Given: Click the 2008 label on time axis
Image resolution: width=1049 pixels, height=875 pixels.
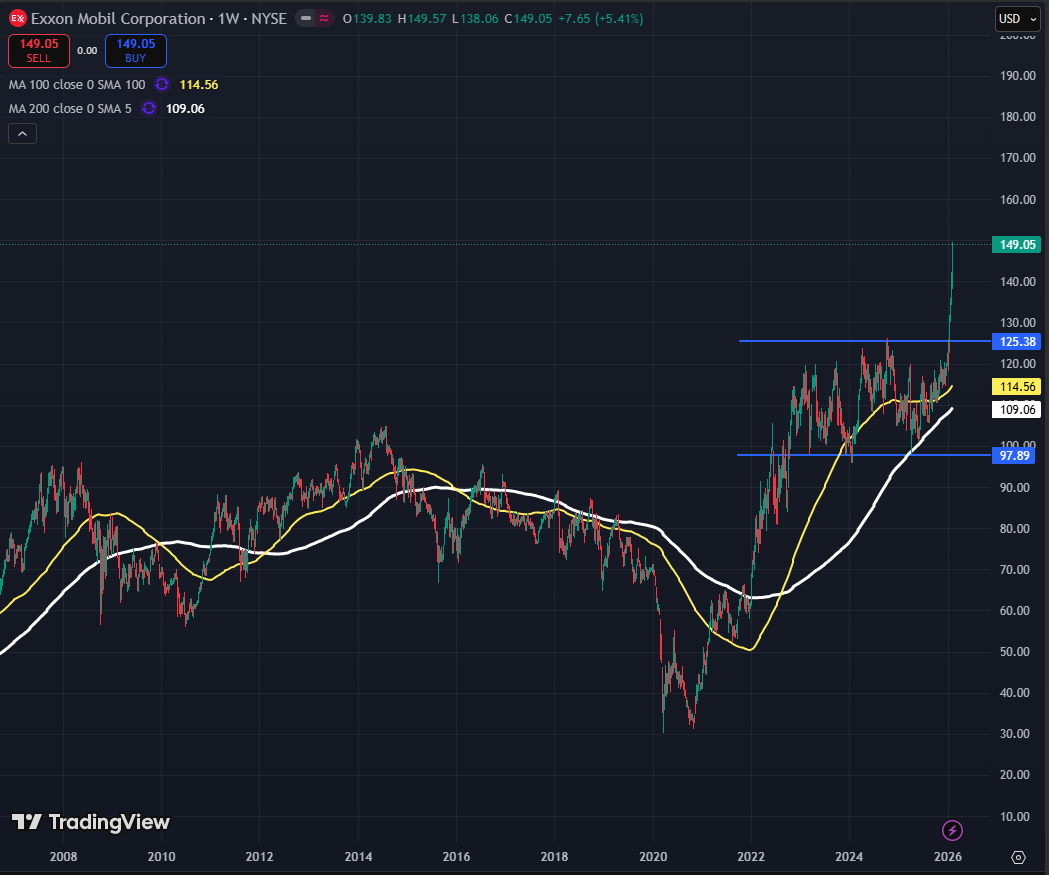Looking at the screenshot, I should pyautogui.click(x=64, y=856).
